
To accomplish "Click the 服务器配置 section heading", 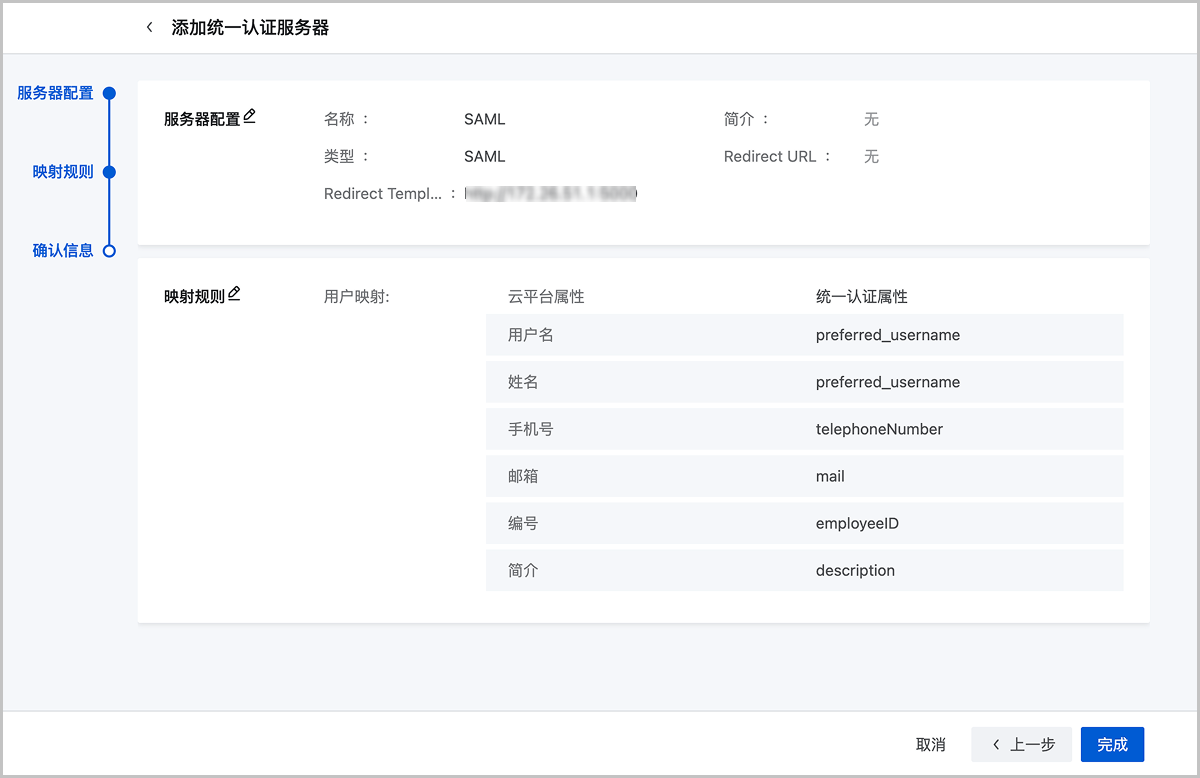I will [202, 119].
